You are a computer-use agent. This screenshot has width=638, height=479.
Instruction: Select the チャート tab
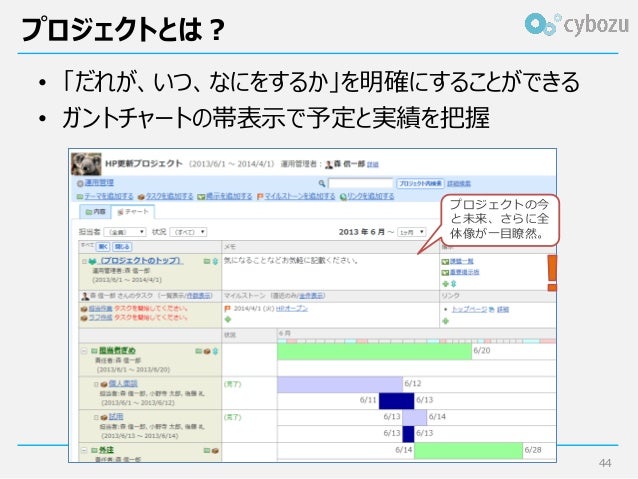(x=133, y=212)
